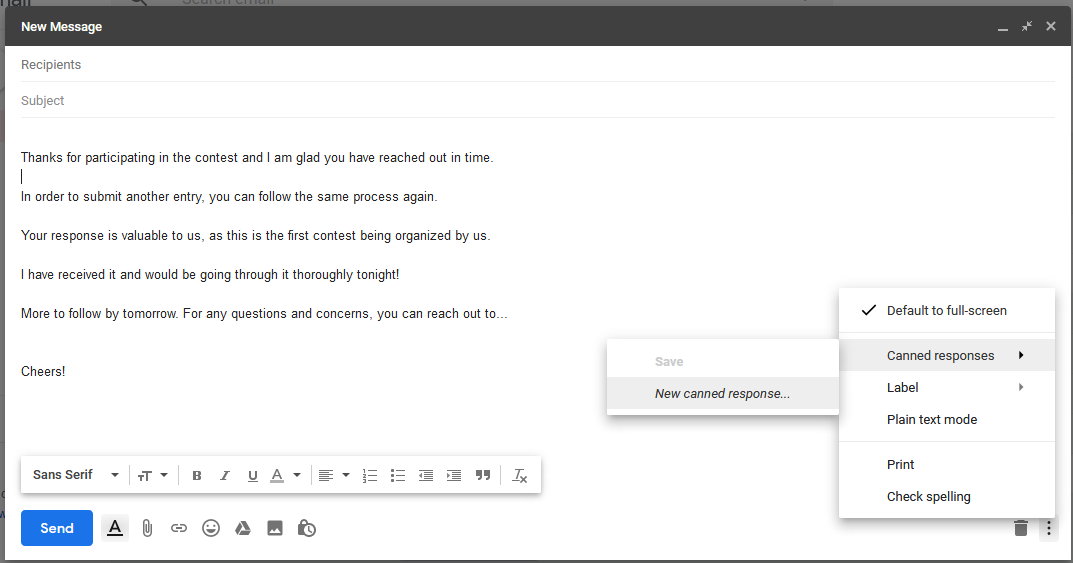Minimize the New Message window
This screenshot has width=1073, height=563.
(1003, 27)
